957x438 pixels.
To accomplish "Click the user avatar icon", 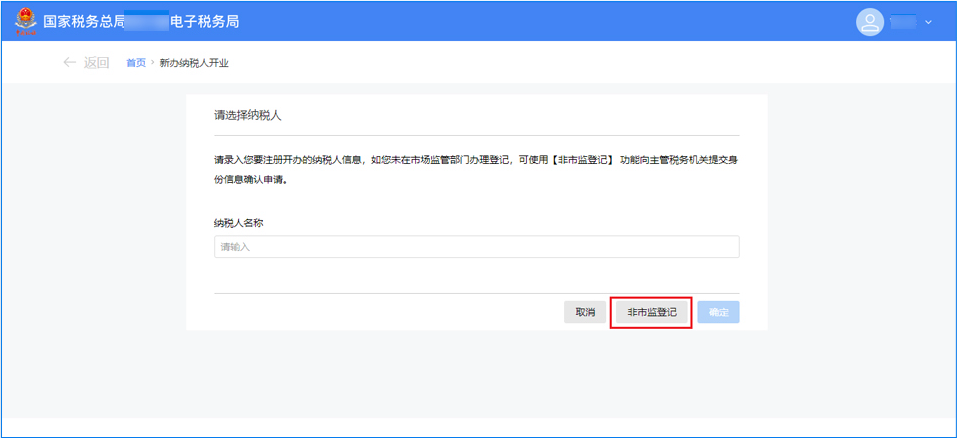I will coord(870,22).
